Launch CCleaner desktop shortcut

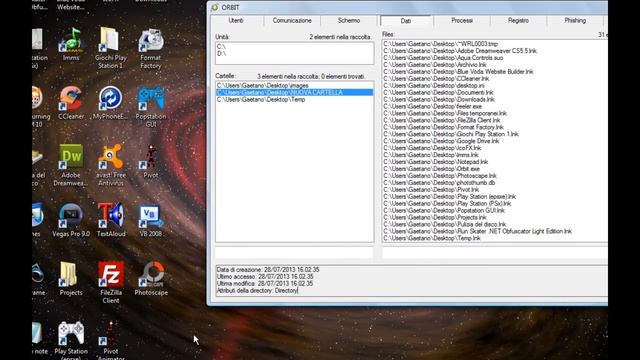tap(71, 103)
